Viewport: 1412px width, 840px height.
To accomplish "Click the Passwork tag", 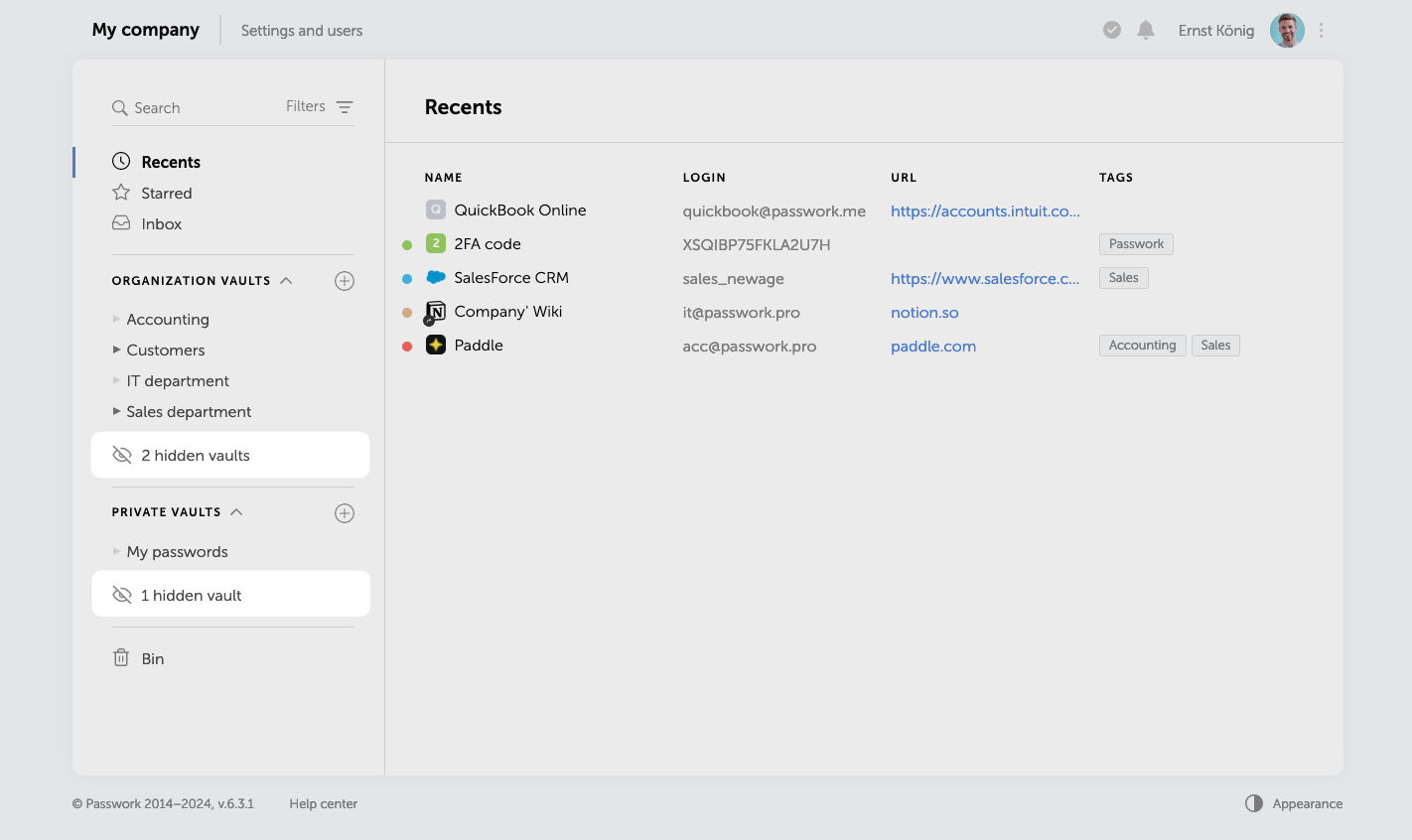I will 1136,243.
